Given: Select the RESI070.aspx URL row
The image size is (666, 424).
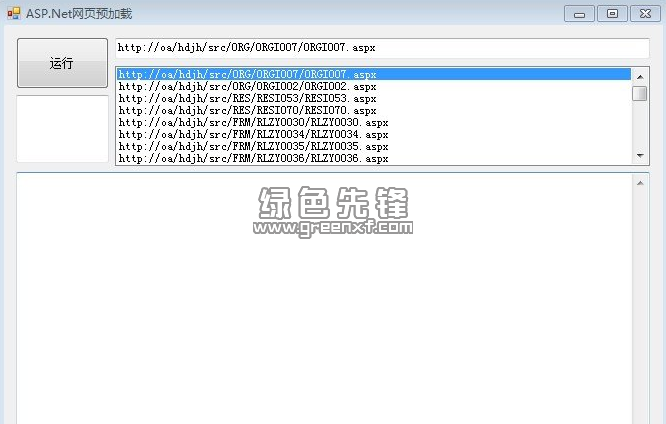Looking at the screenshot, I should point(374,110).
